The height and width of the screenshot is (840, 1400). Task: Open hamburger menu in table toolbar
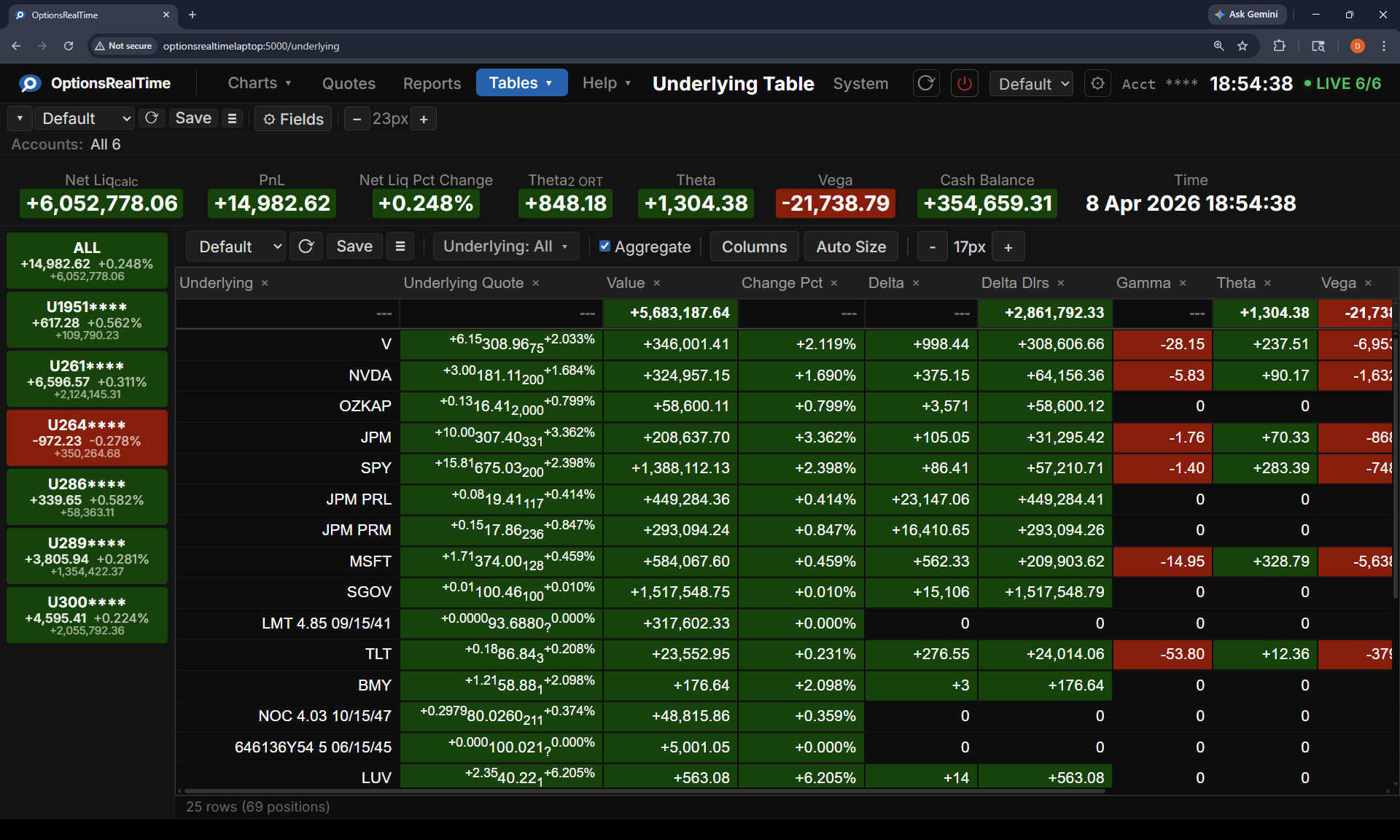[x=400, y=246]
